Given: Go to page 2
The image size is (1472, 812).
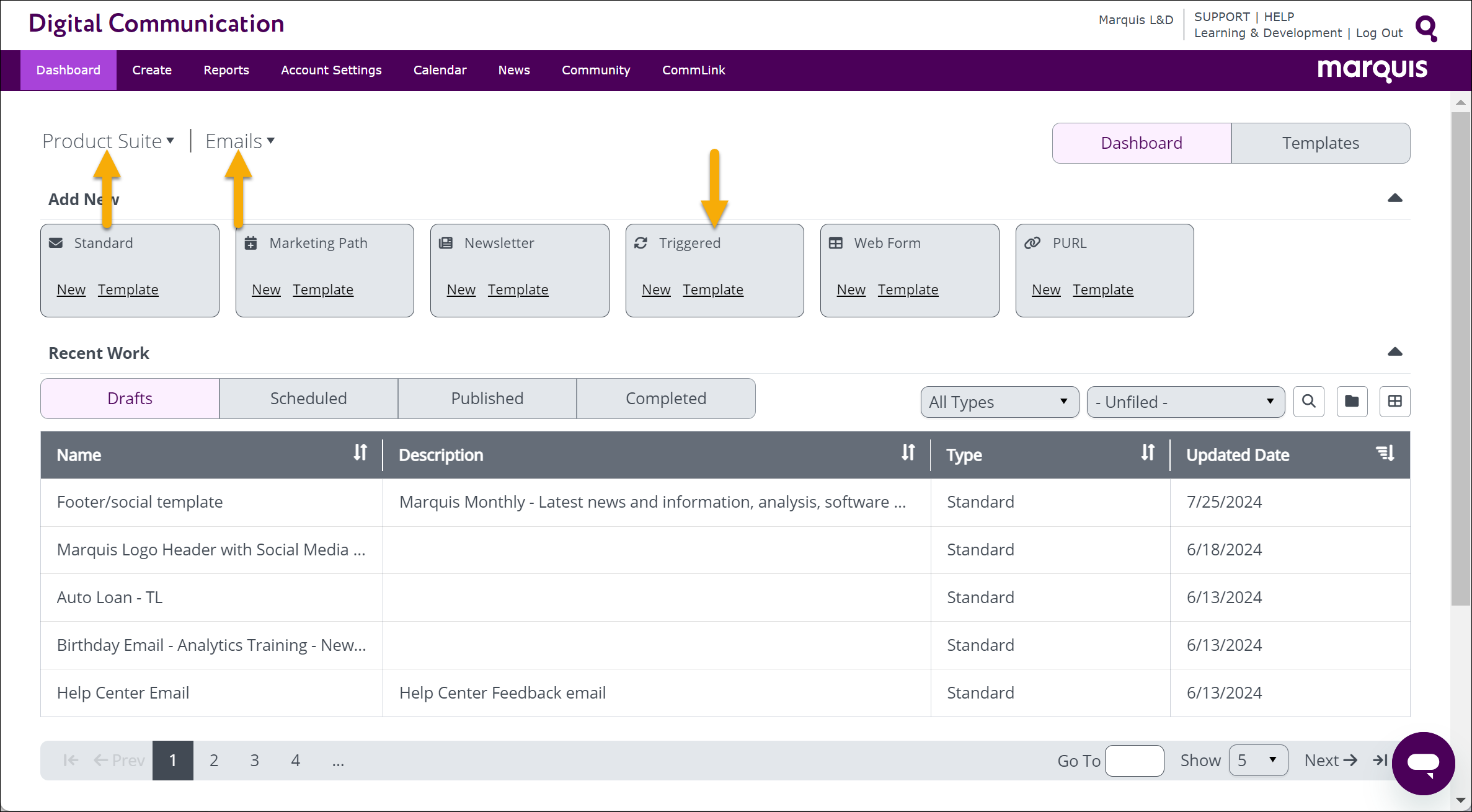Looking at the screenshot, I should click(x=214, y=761).
